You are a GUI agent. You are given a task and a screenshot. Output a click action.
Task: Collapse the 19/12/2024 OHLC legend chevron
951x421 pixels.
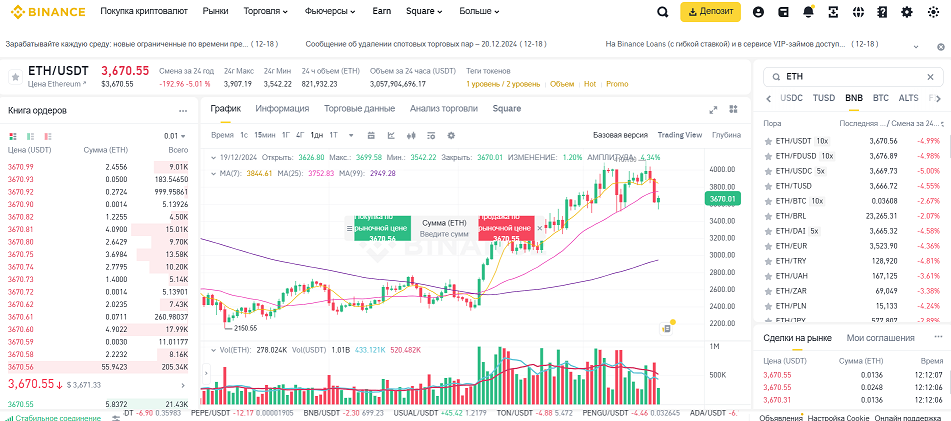213,157
